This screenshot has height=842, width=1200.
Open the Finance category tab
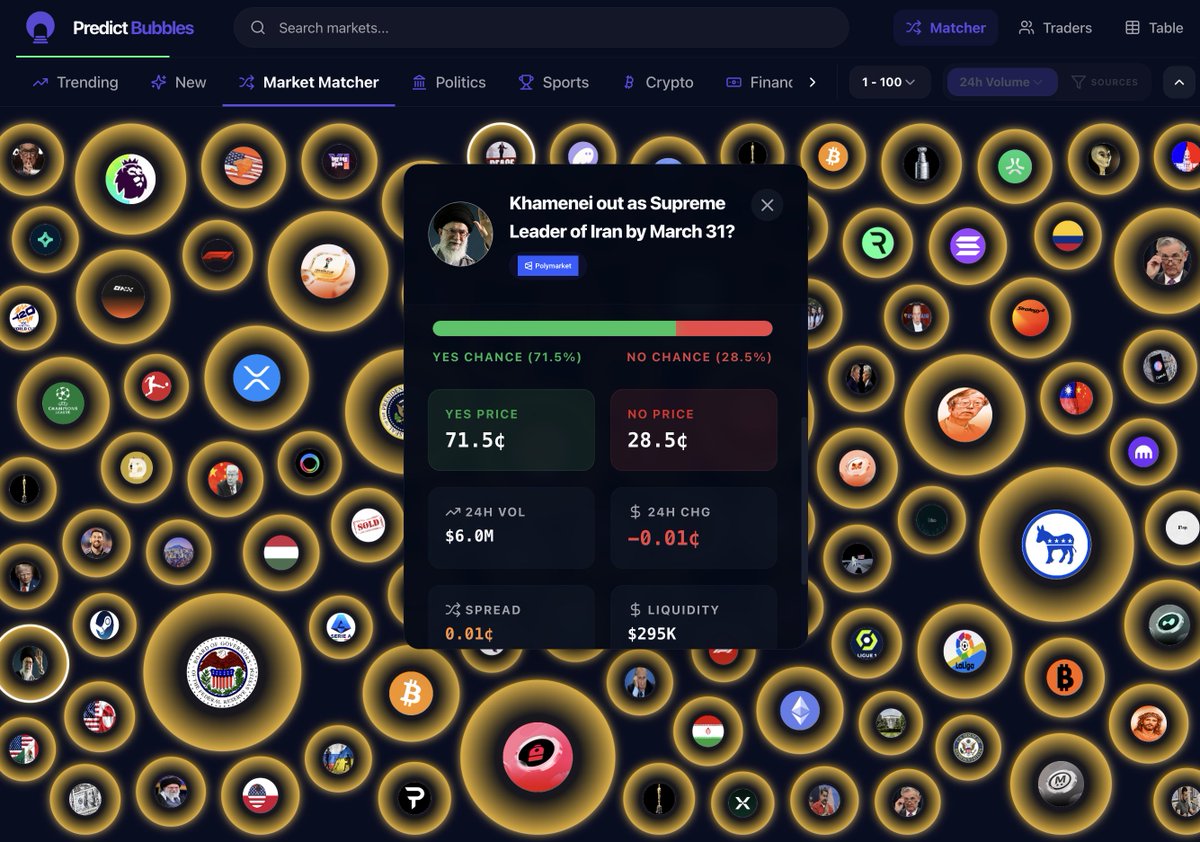coord(759,82)
